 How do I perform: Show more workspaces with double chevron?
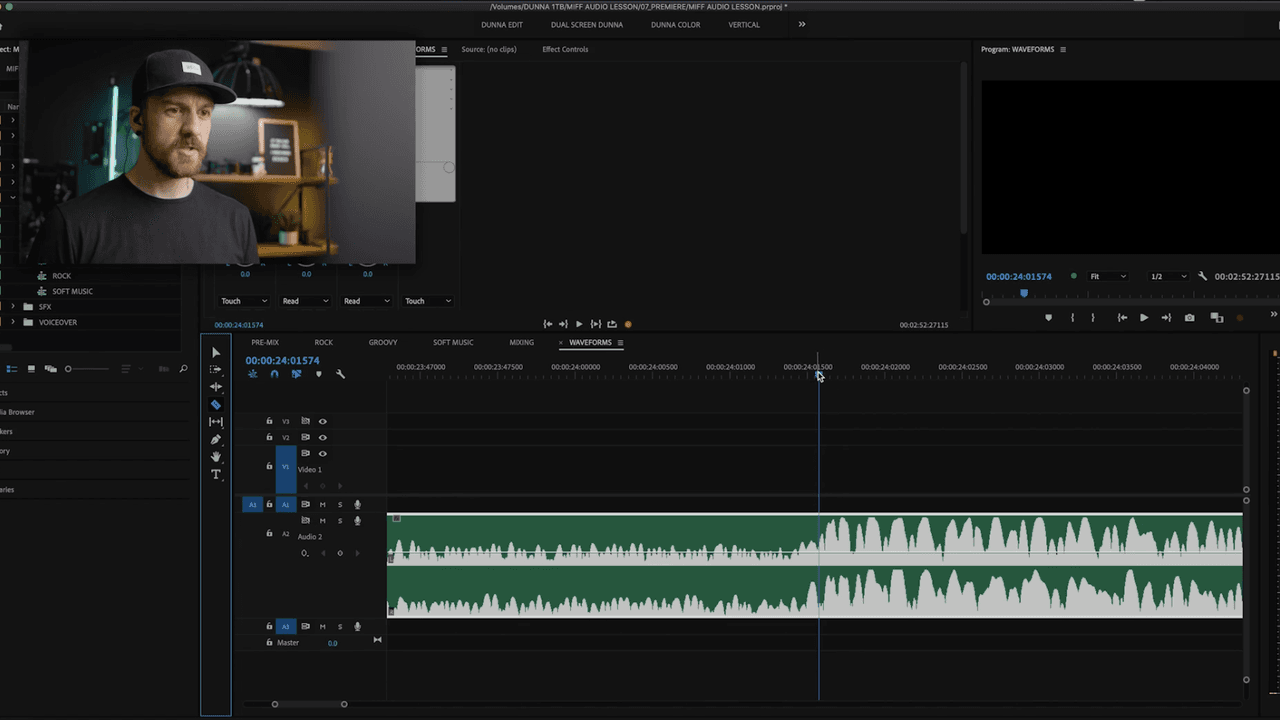tap(801, 24)
